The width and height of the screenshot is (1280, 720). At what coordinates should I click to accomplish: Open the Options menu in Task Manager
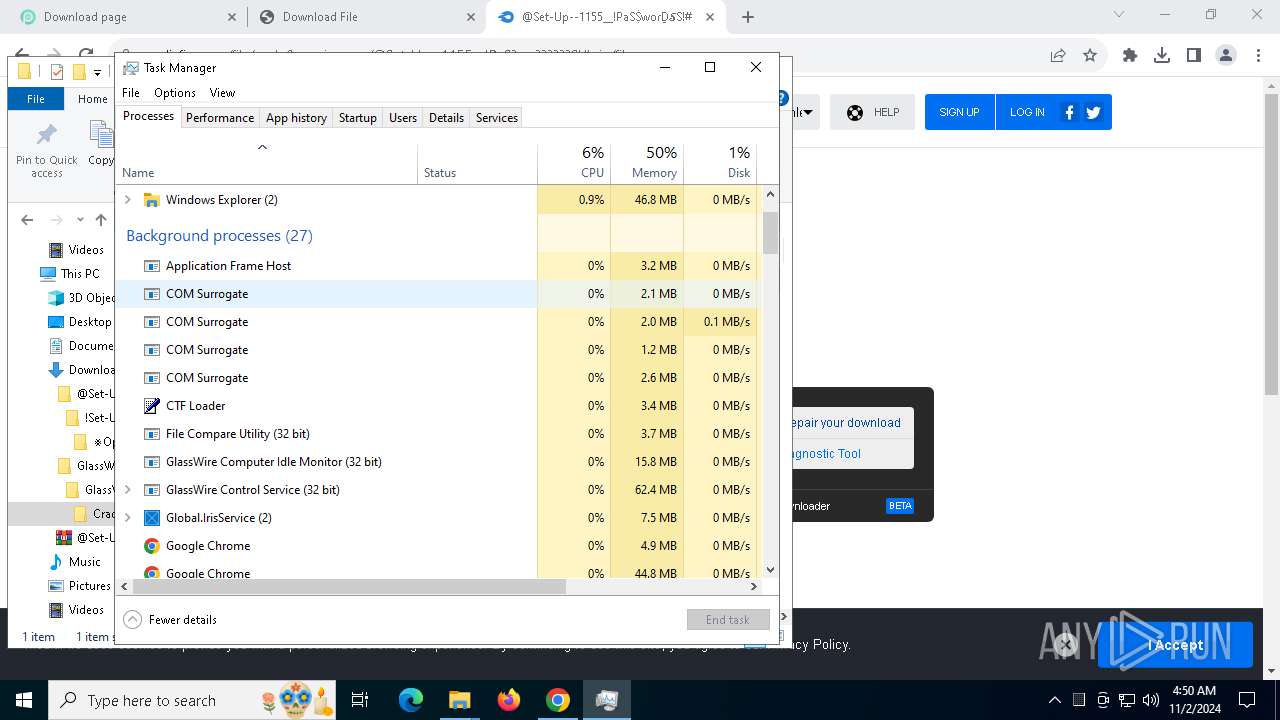[x=175, y=93]
